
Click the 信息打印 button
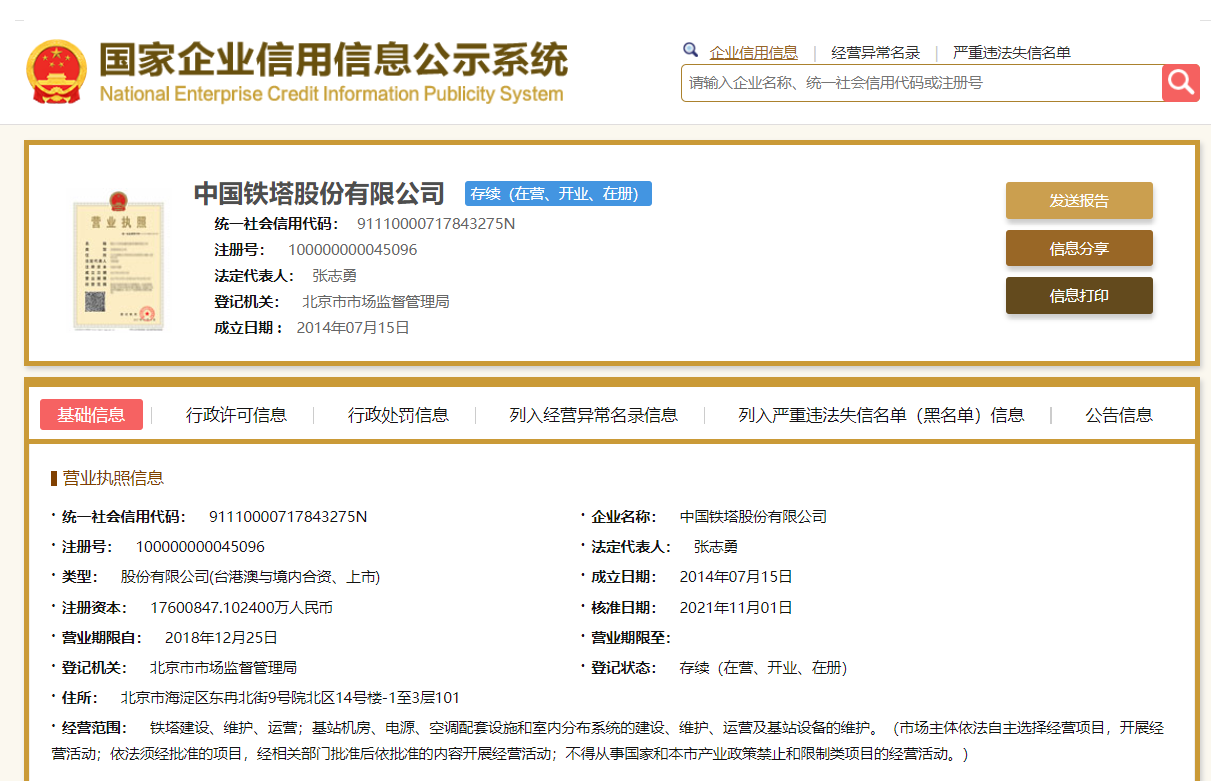click(x=1079, y=296)
